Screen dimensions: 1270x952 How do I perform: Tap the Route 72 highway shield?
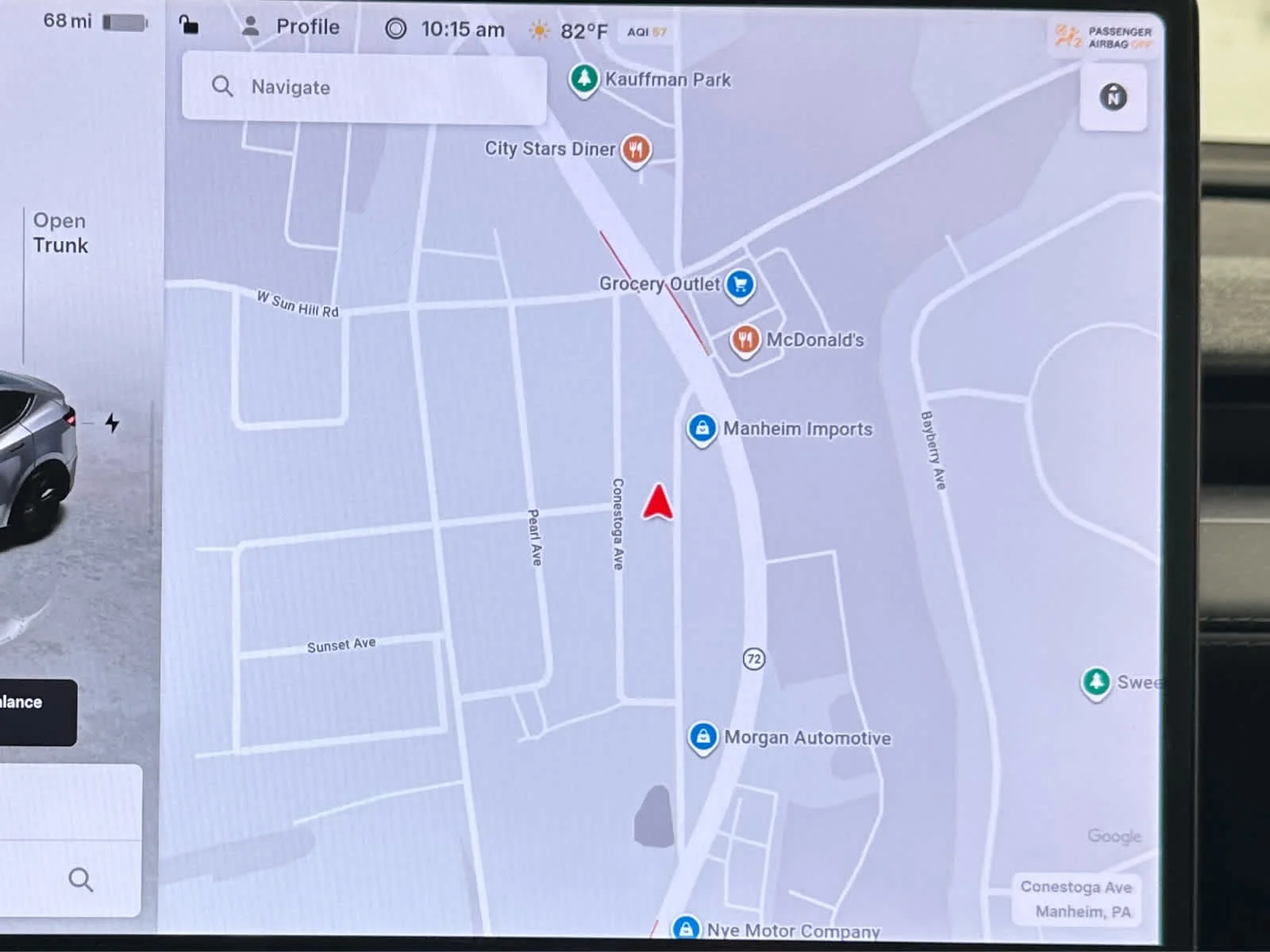tap(753, 658)
